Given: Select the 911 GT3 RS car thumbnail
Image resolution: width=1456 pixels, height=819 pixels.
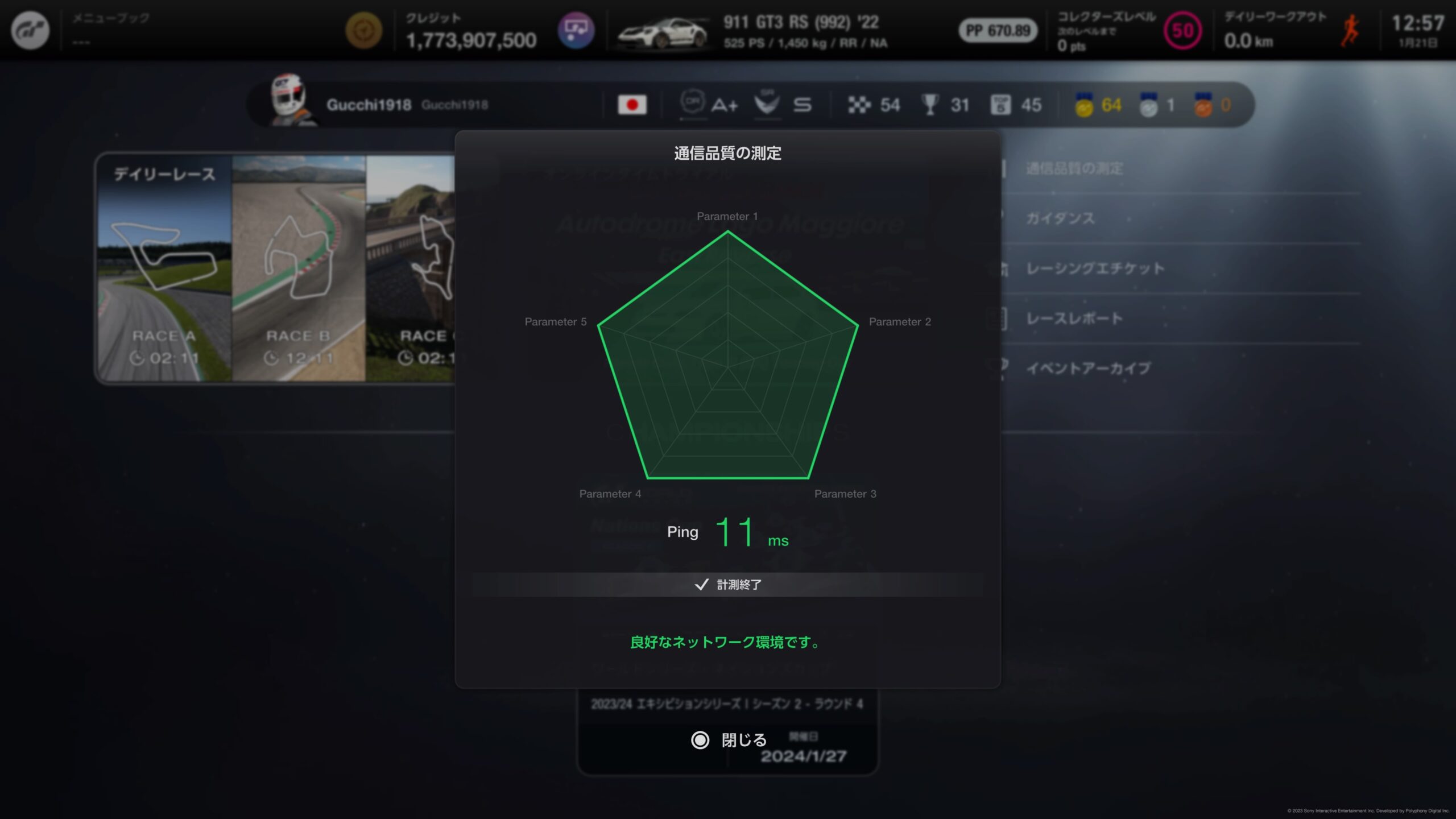Looking at the screenshot, I should pyautogui.click(x=663, y=32).
